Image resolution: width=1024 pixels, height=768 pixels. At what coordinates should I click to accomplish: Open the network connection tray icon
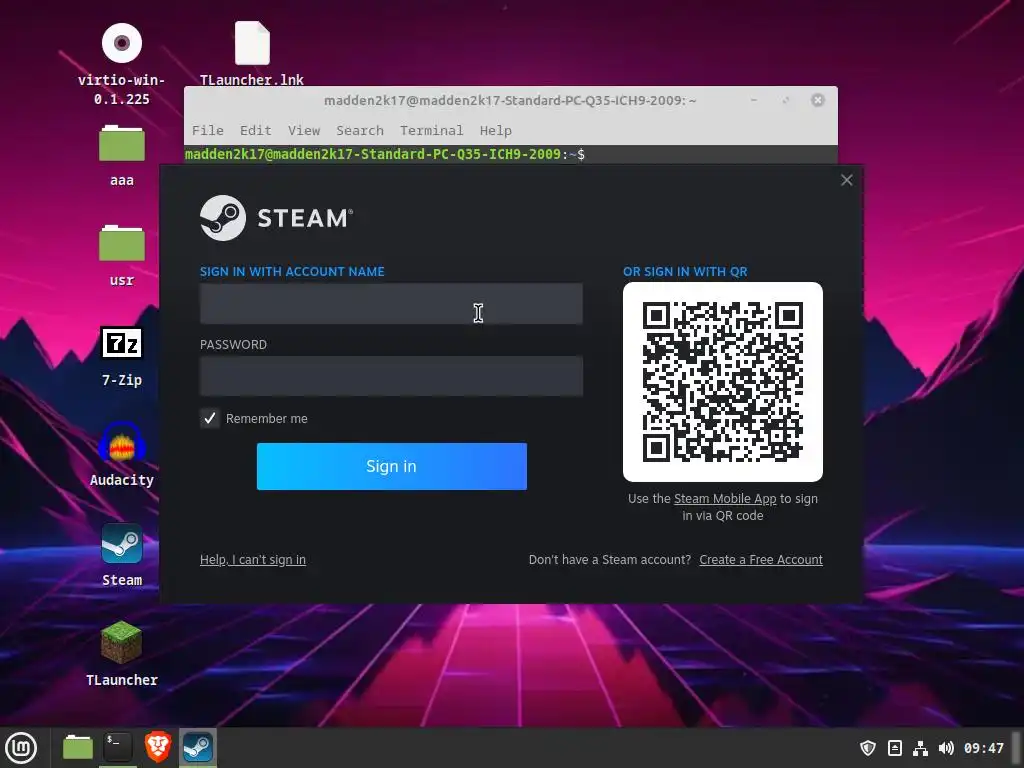click(x=920, y=748)
